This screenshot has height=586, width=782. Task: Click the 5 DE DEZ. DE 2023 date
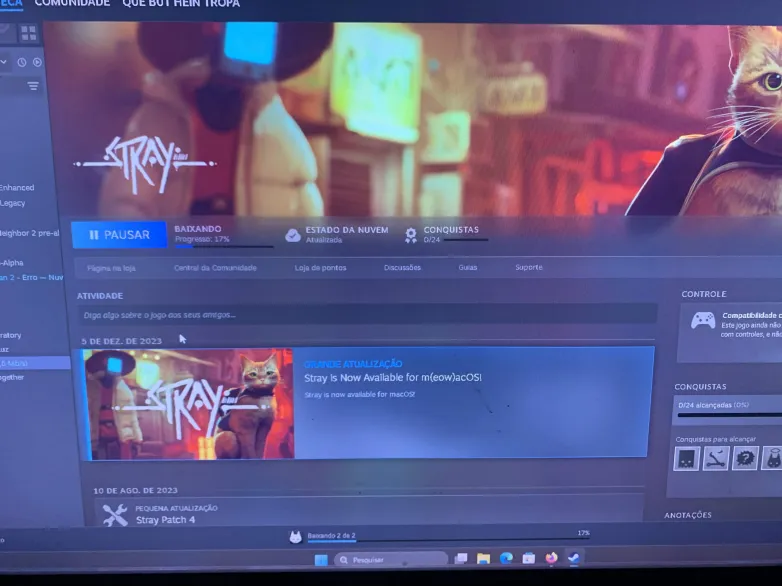point(121,341)
